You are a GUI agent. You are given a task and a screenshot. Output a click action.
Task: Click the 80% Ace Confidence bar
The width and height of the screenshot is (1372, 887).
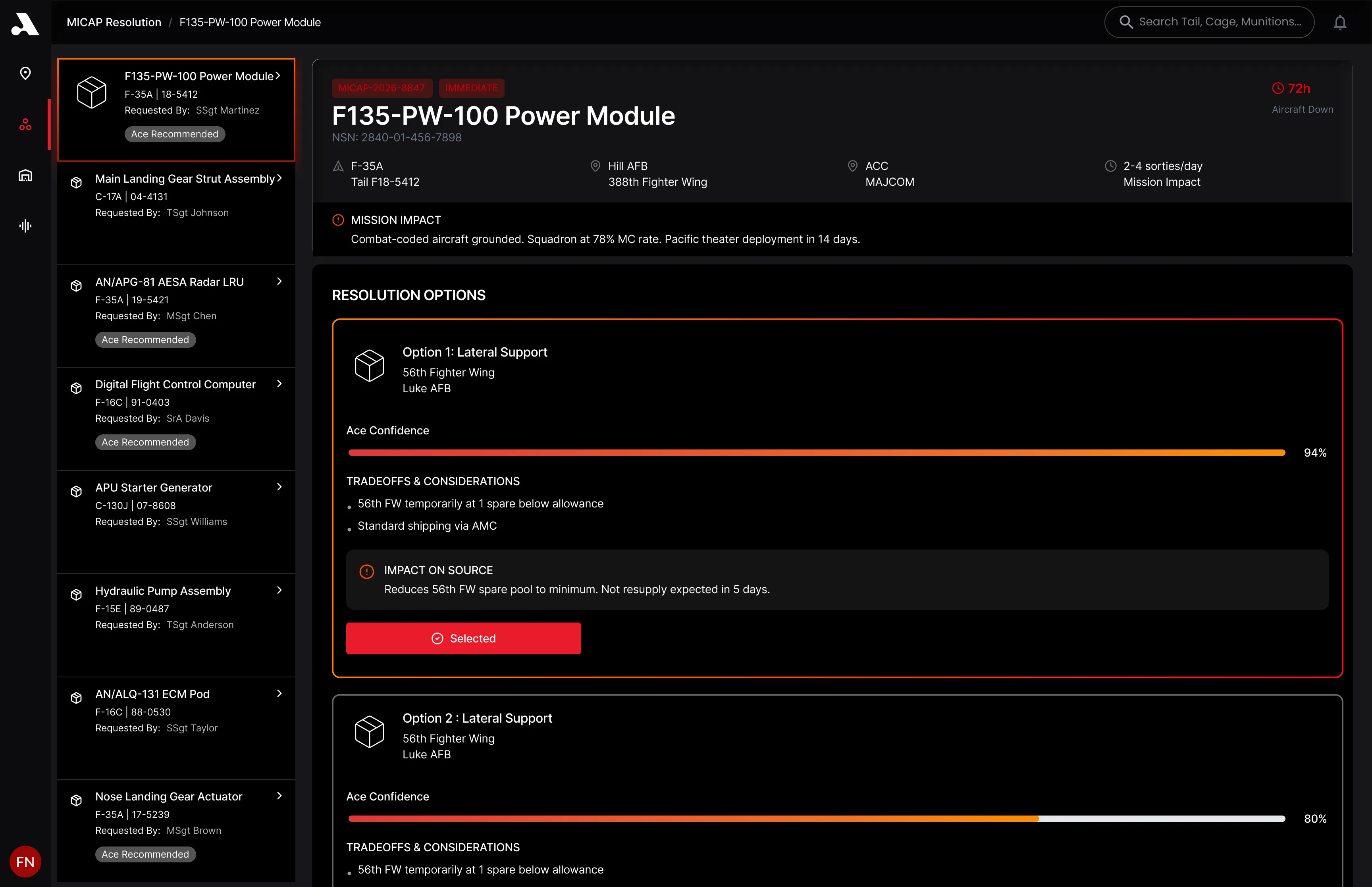click(816, 818)
